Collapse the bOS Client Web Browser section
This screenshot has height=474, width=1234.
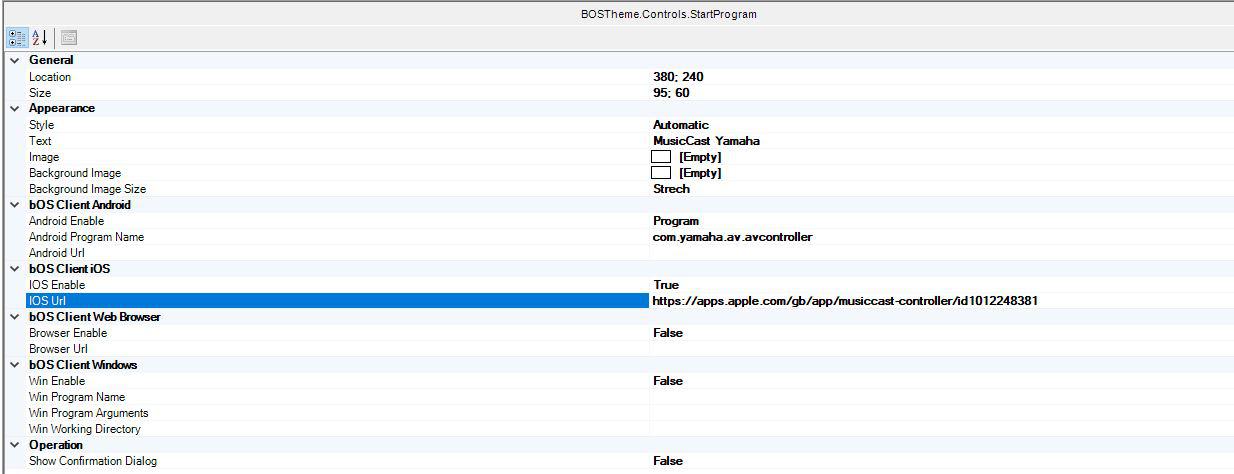(14, 317)
